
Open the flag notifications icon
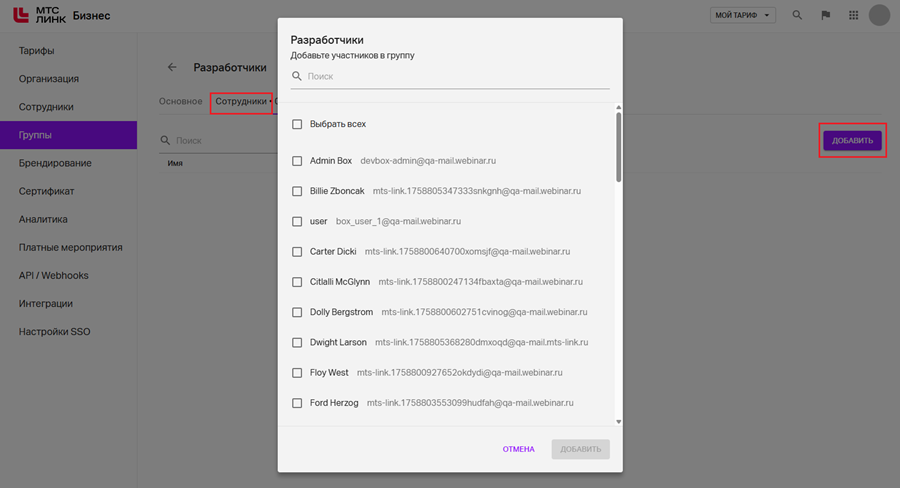point(825,15)
